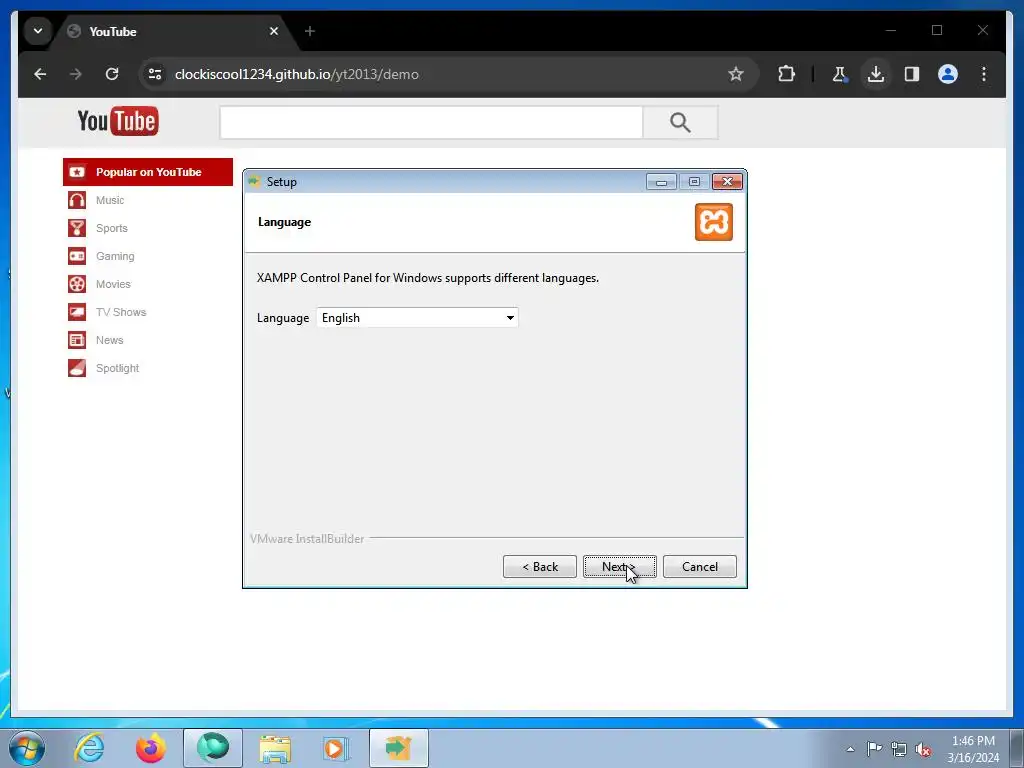Open the Movies category
Screen dimensions: 1024x768
coord(113,285)
